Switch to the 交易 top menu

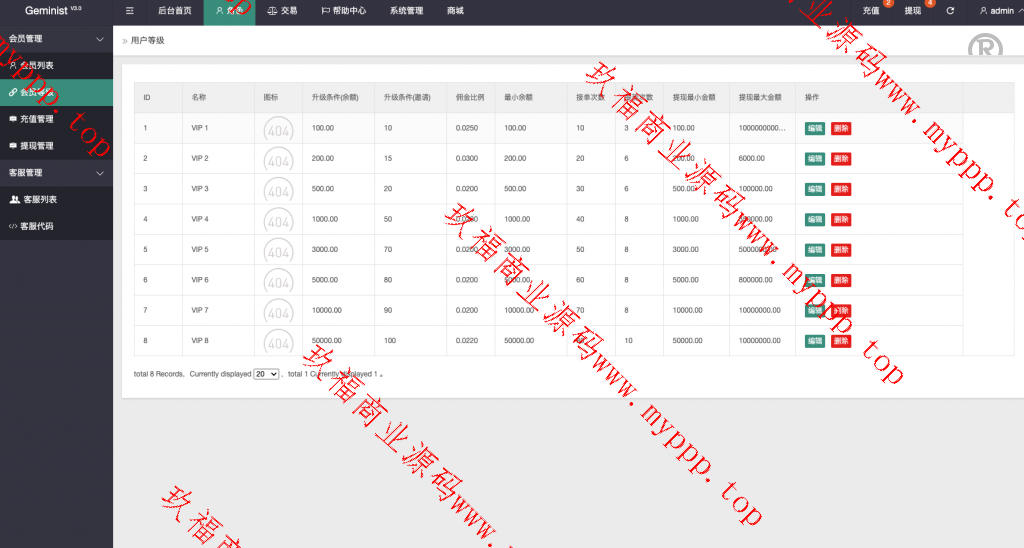pos(282,11)
